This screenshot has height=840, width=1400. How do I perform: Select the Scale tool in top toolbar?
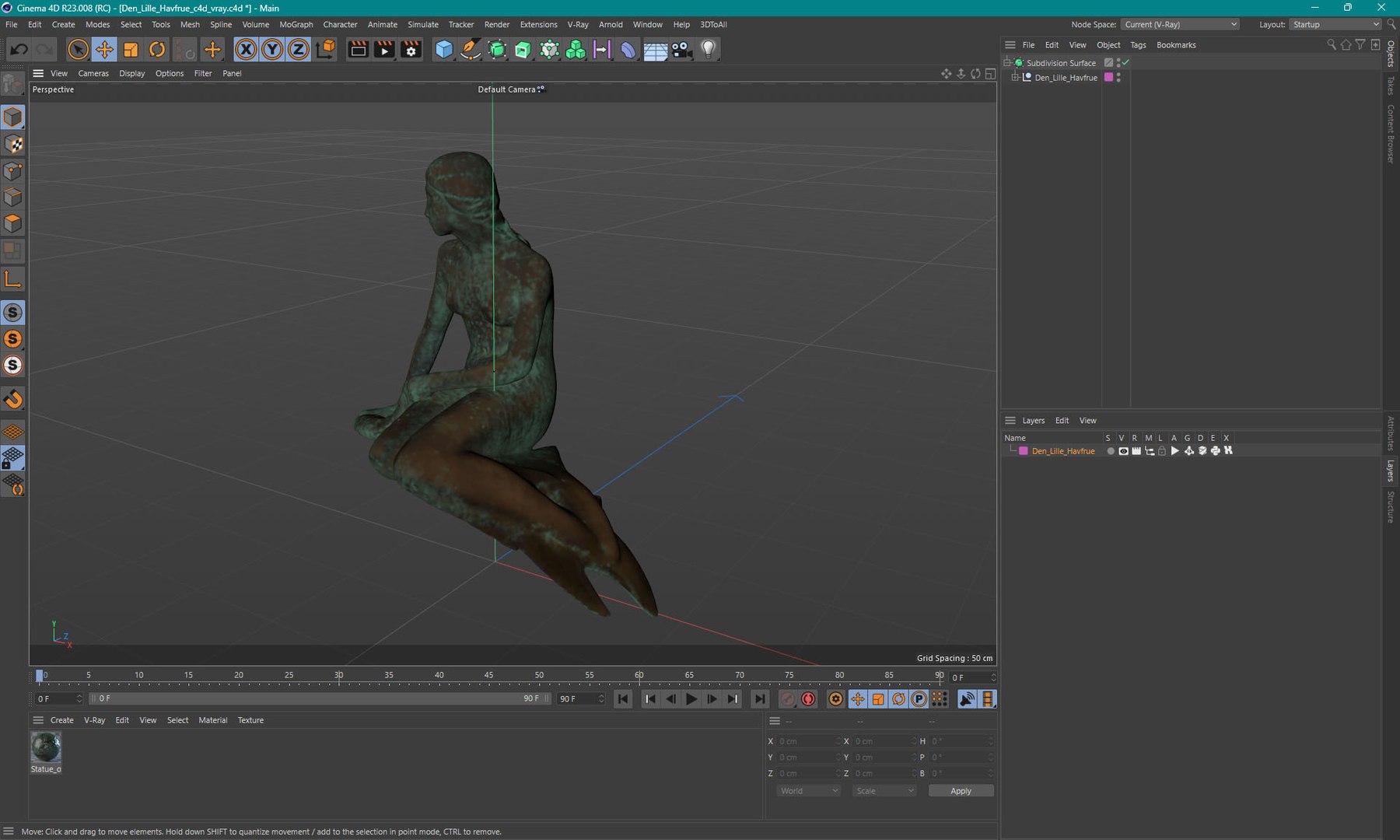coord(131,50)
